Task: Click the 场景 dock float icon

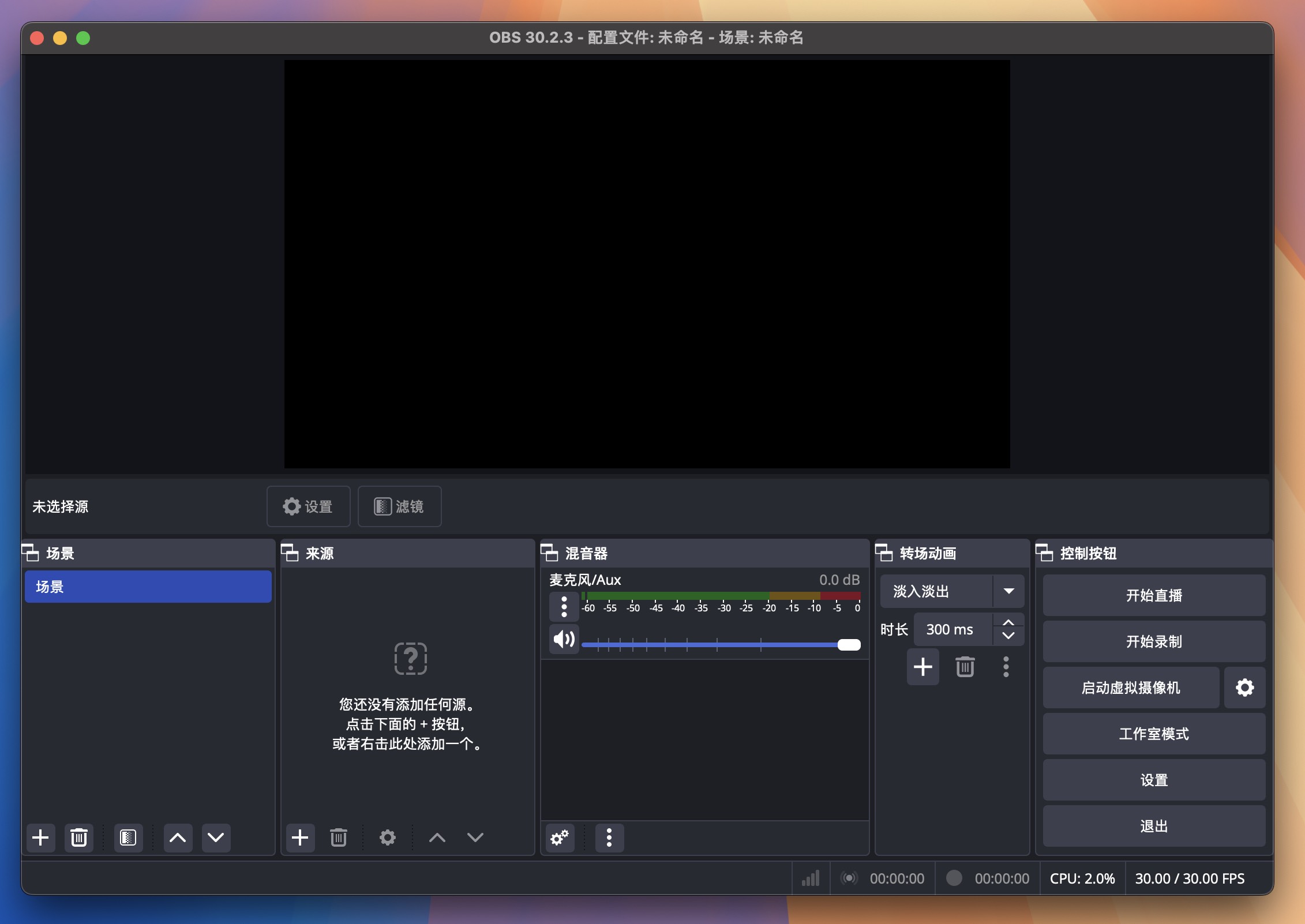Action: (x=31, y=553)
